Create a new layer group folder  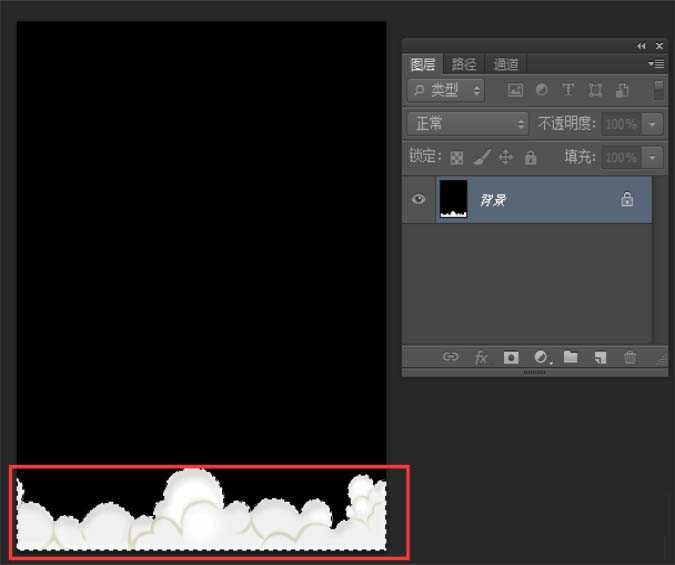click(x=571, y=358)
